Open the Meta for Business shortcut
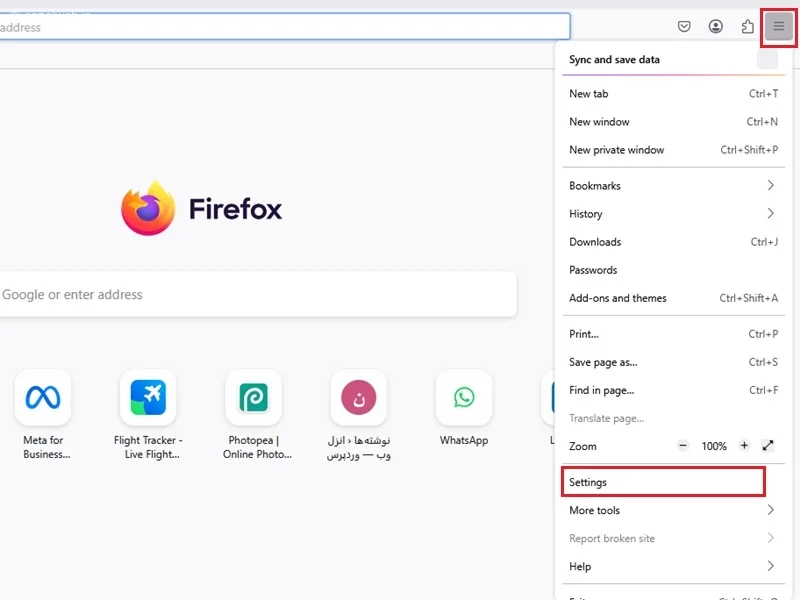Viewport: 800px width, 600px height. [x=43, y=398]
